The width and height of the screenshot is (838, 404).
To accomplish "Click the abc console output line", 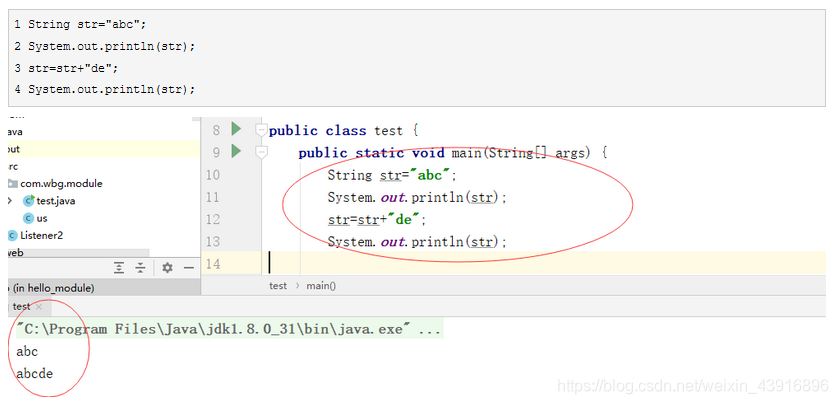I will point(27,352).
